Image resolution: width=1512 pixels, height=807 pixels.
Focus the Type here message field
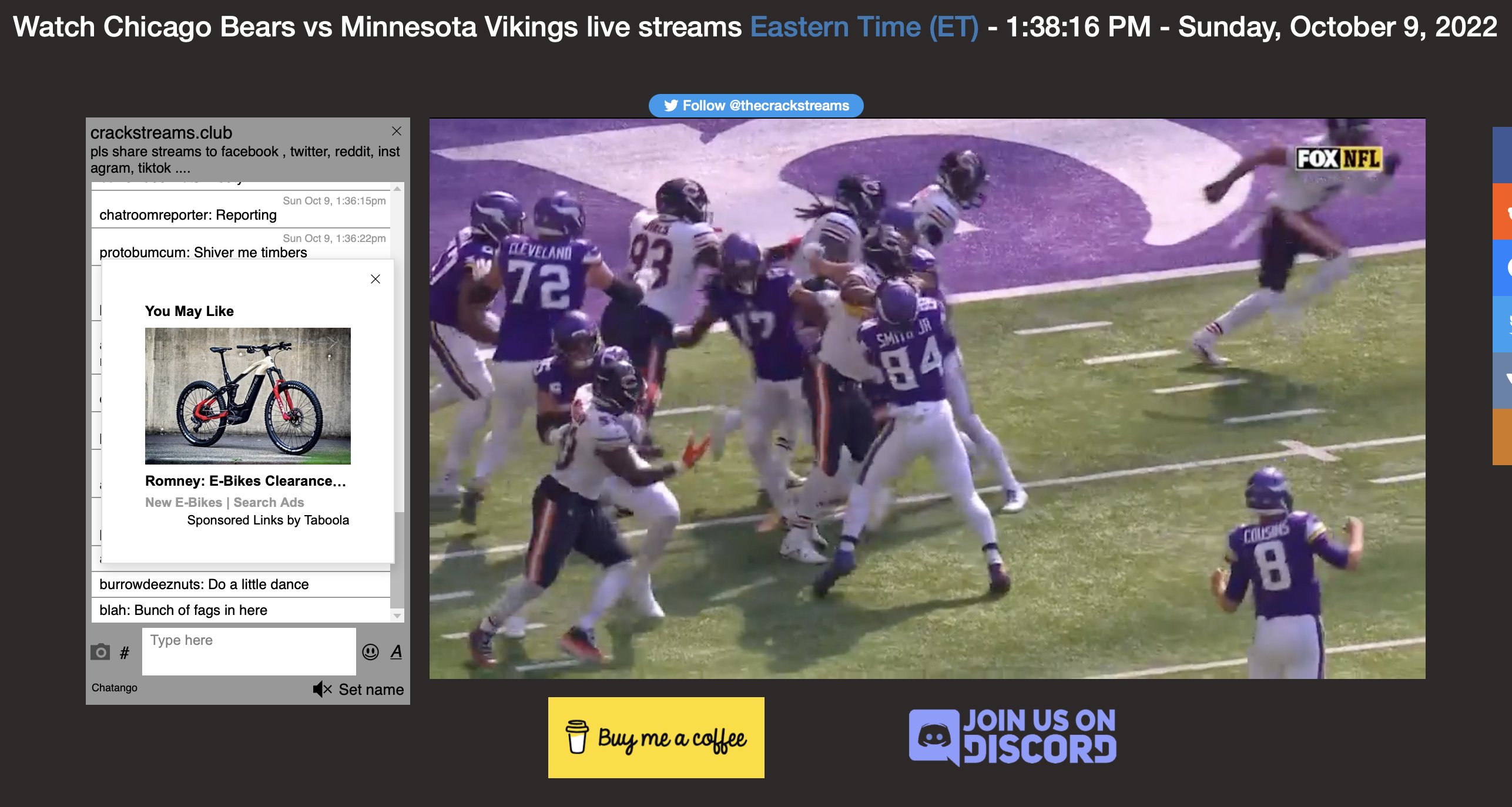249,651
